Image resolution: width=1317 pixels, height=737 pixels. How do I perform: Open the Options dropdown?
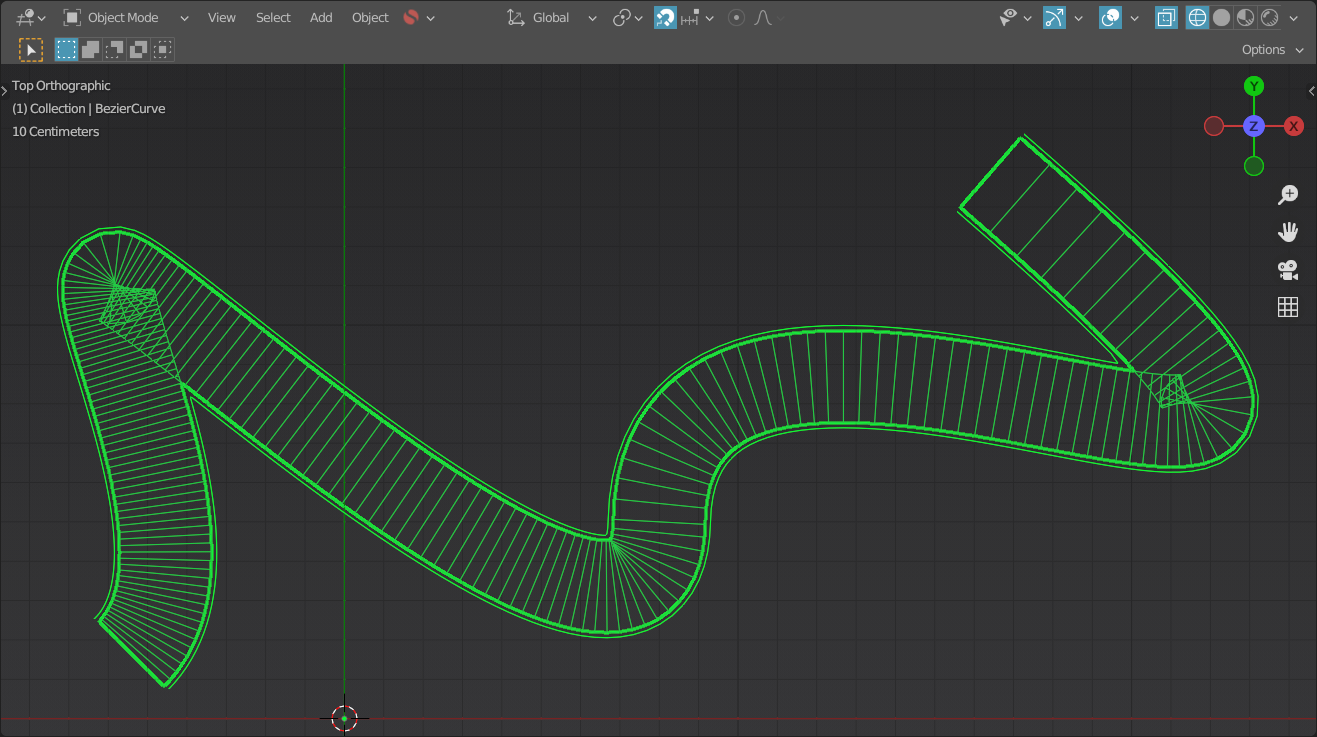[1273, 49]
